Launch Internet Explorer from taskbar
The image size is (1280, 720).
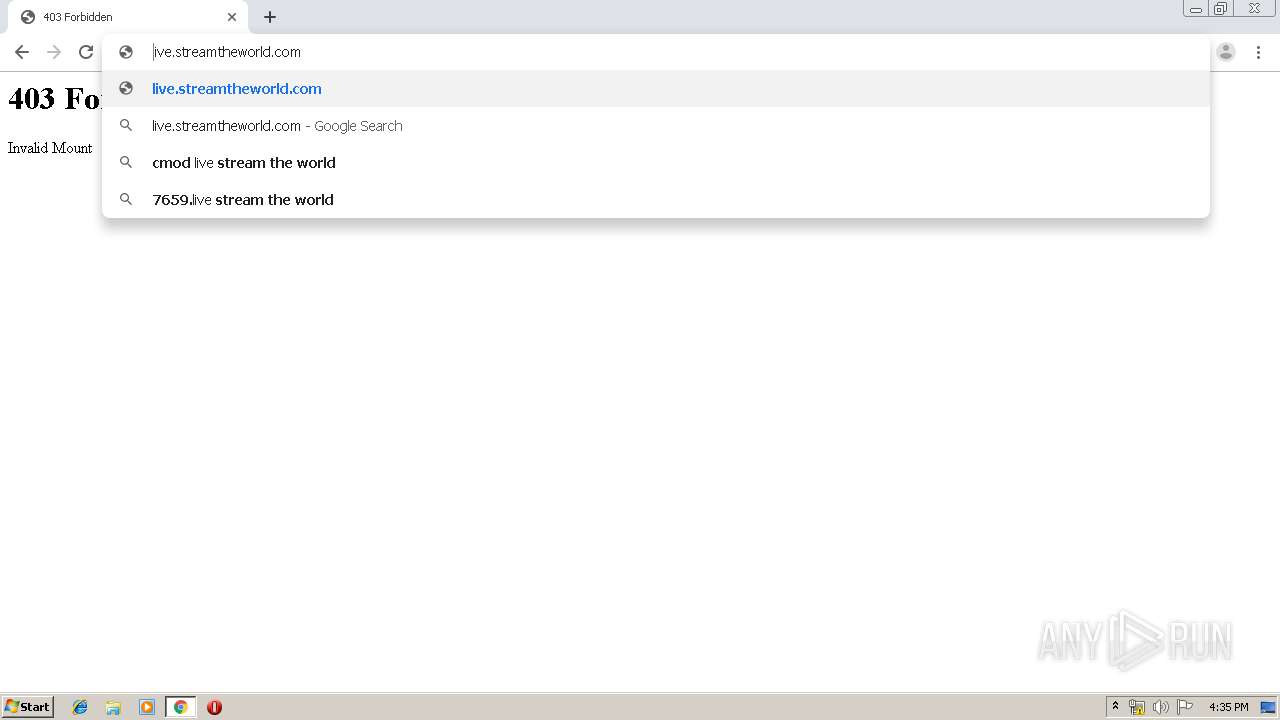tap(80, 707)
